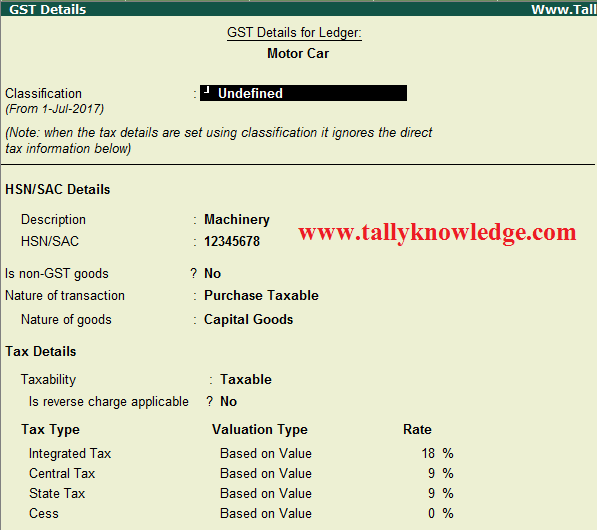The height and width of the screenshot is (530, 597).
Task: Select the Classification field showing Undefined
Action: [x=303, y=93]
